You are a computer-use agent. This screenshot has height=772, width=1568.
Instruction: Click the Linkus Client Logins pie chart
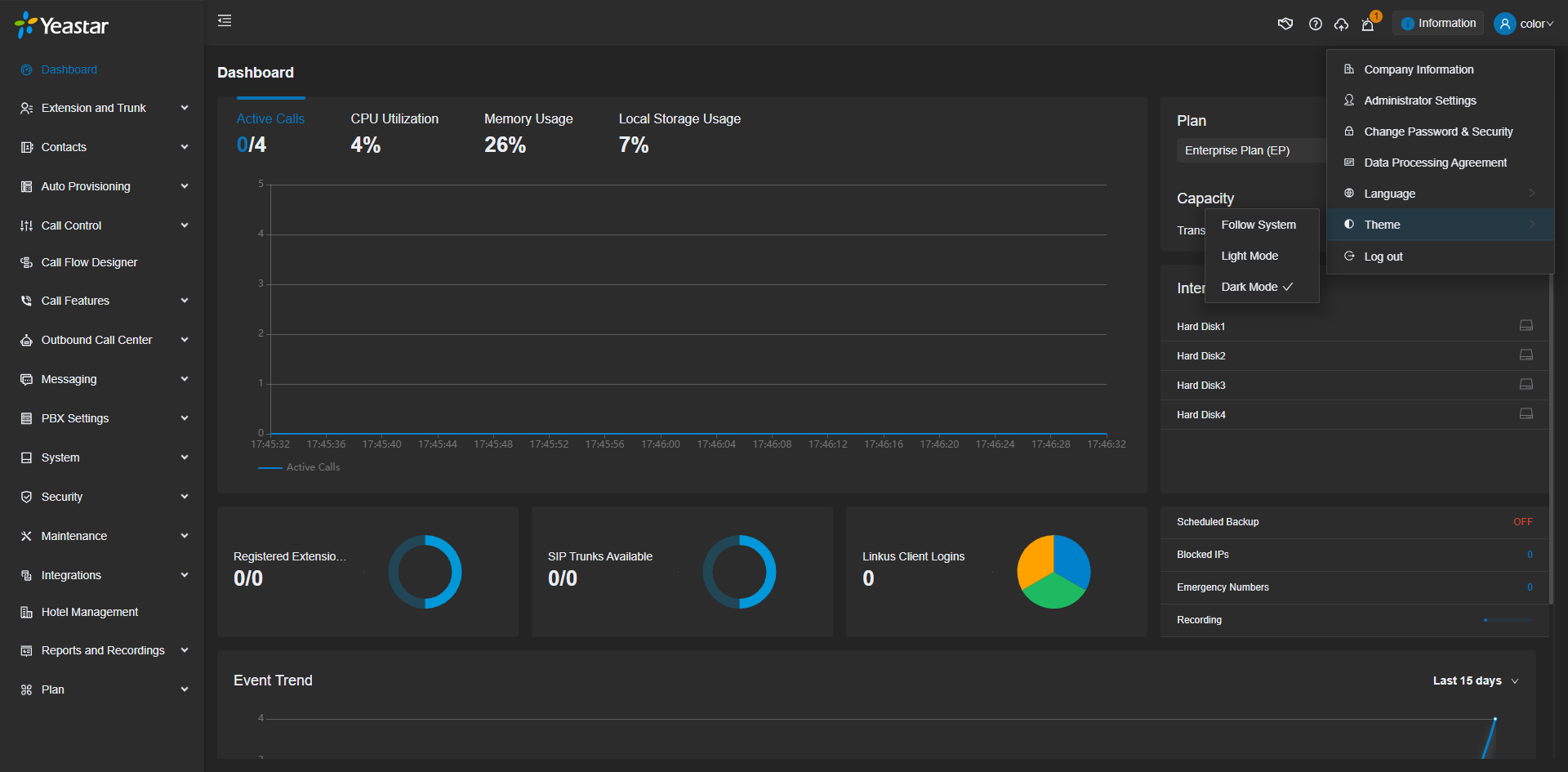1053,571
